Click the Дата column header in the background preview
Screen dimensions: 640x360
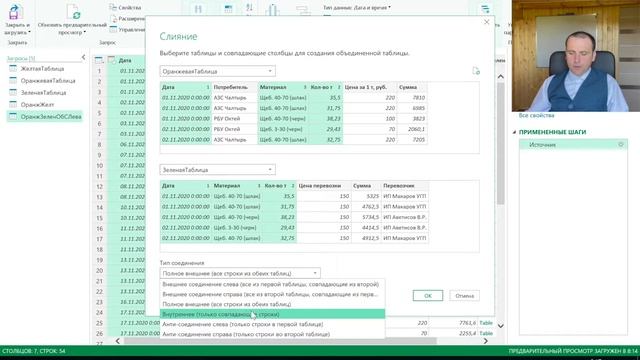(127, 60)
